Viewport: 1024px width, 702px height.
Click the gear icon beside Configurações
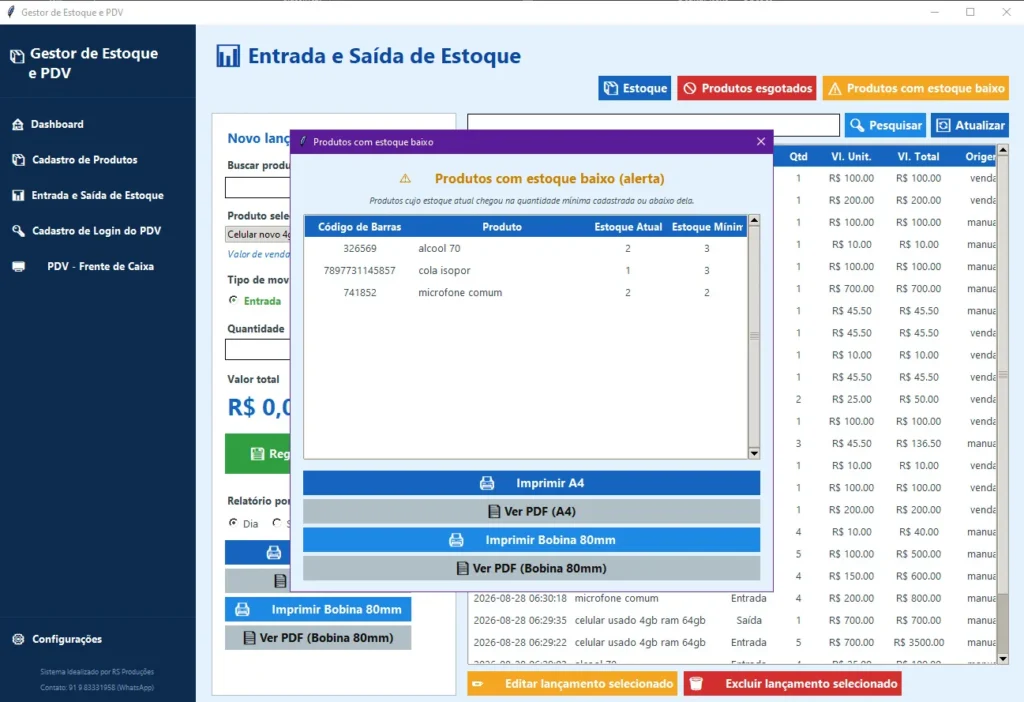[x=18, y=639]
